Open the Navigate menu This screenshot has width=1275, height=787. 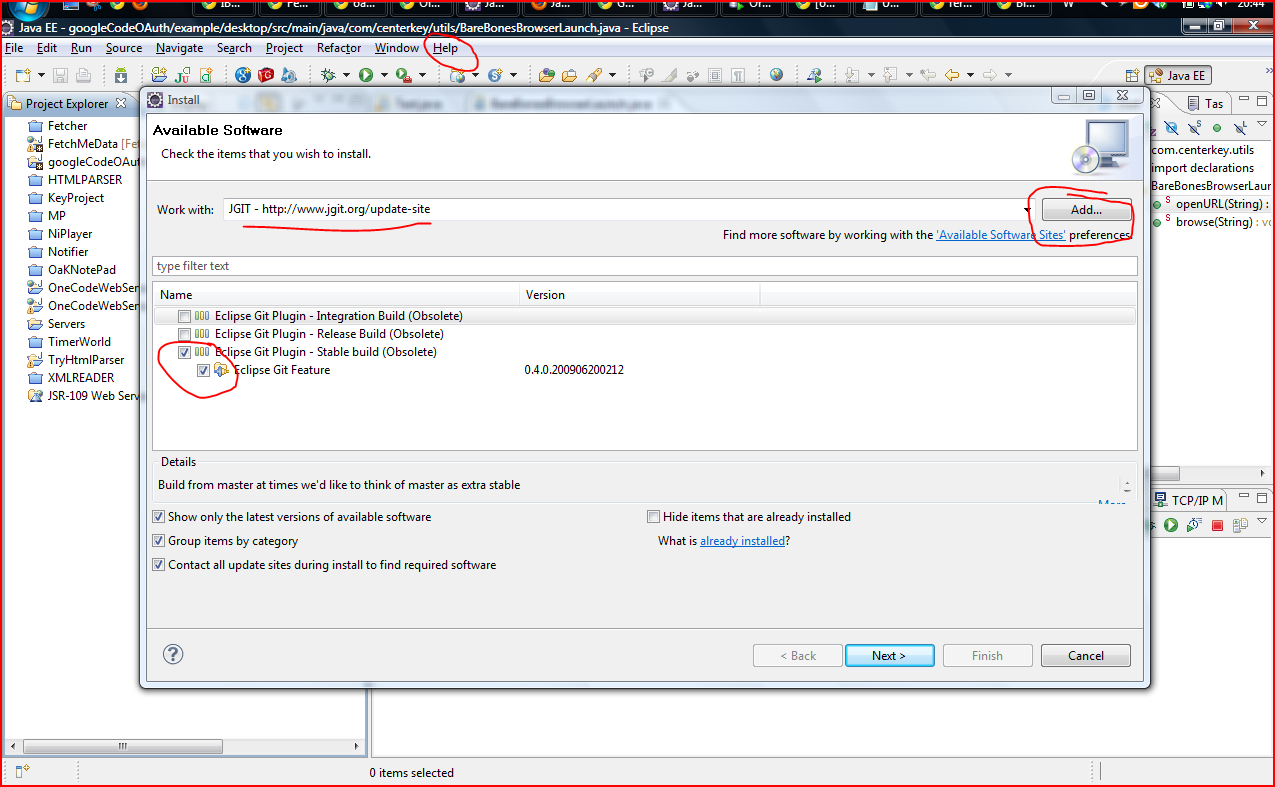point(180,48)
